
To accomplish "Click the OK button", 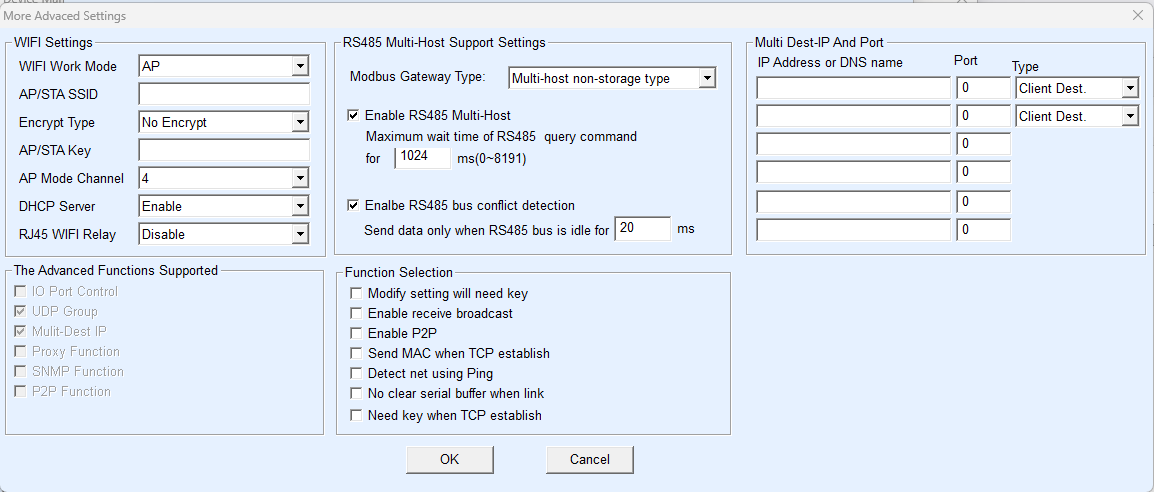I will coord(450,460).
